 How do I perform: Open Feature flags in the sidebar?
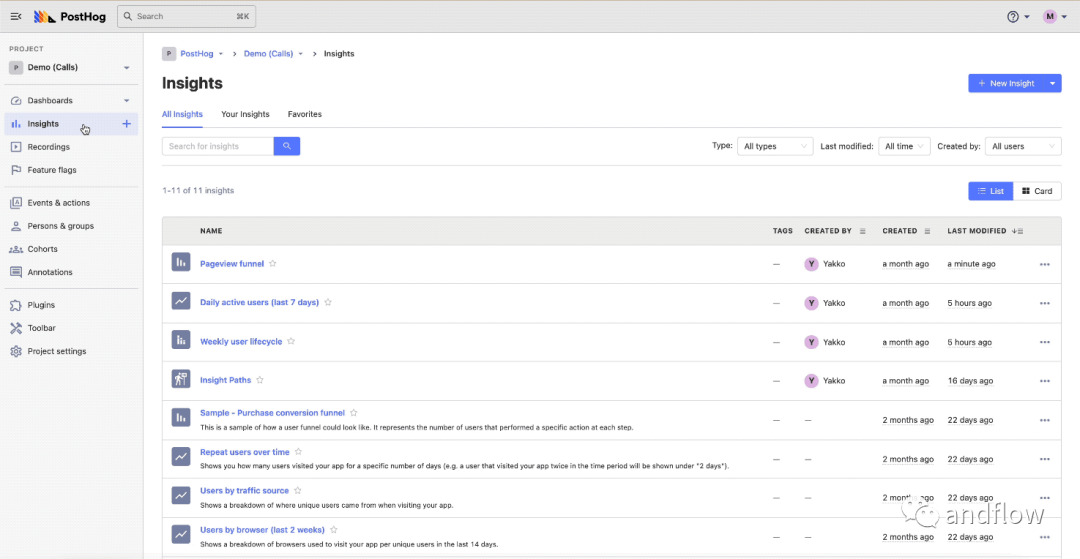pyautogui.click(x=52, y=170)
